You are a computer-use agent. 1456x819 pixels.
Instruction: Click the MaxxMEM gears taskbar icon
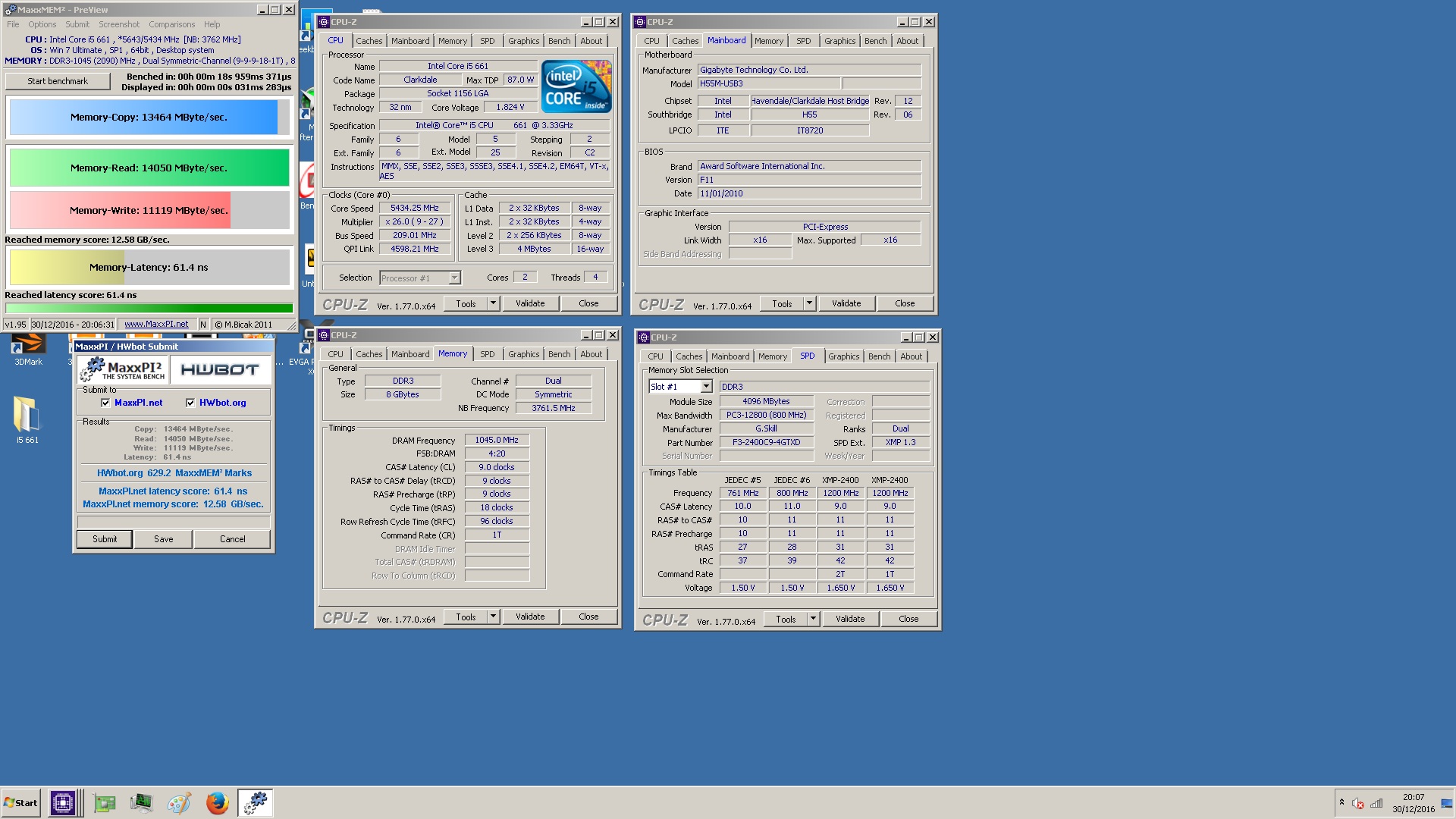(x=256, y=802)
